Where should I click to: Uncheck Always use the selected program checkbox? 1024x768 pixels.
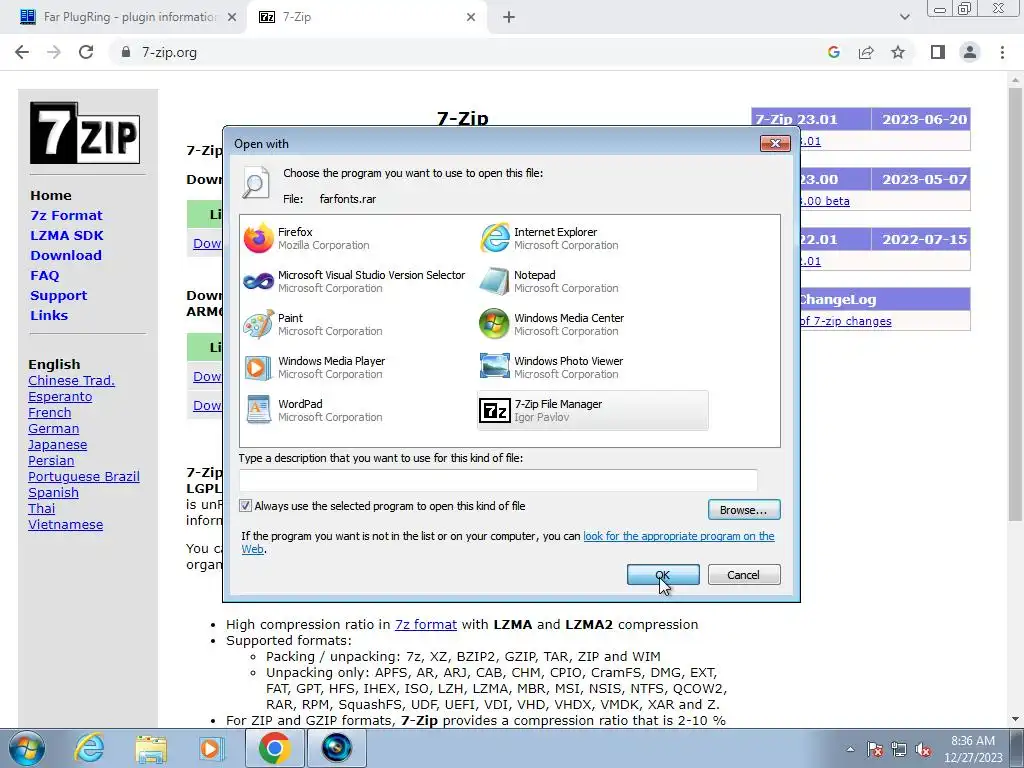pyautogui.click(x=246, y=505)
